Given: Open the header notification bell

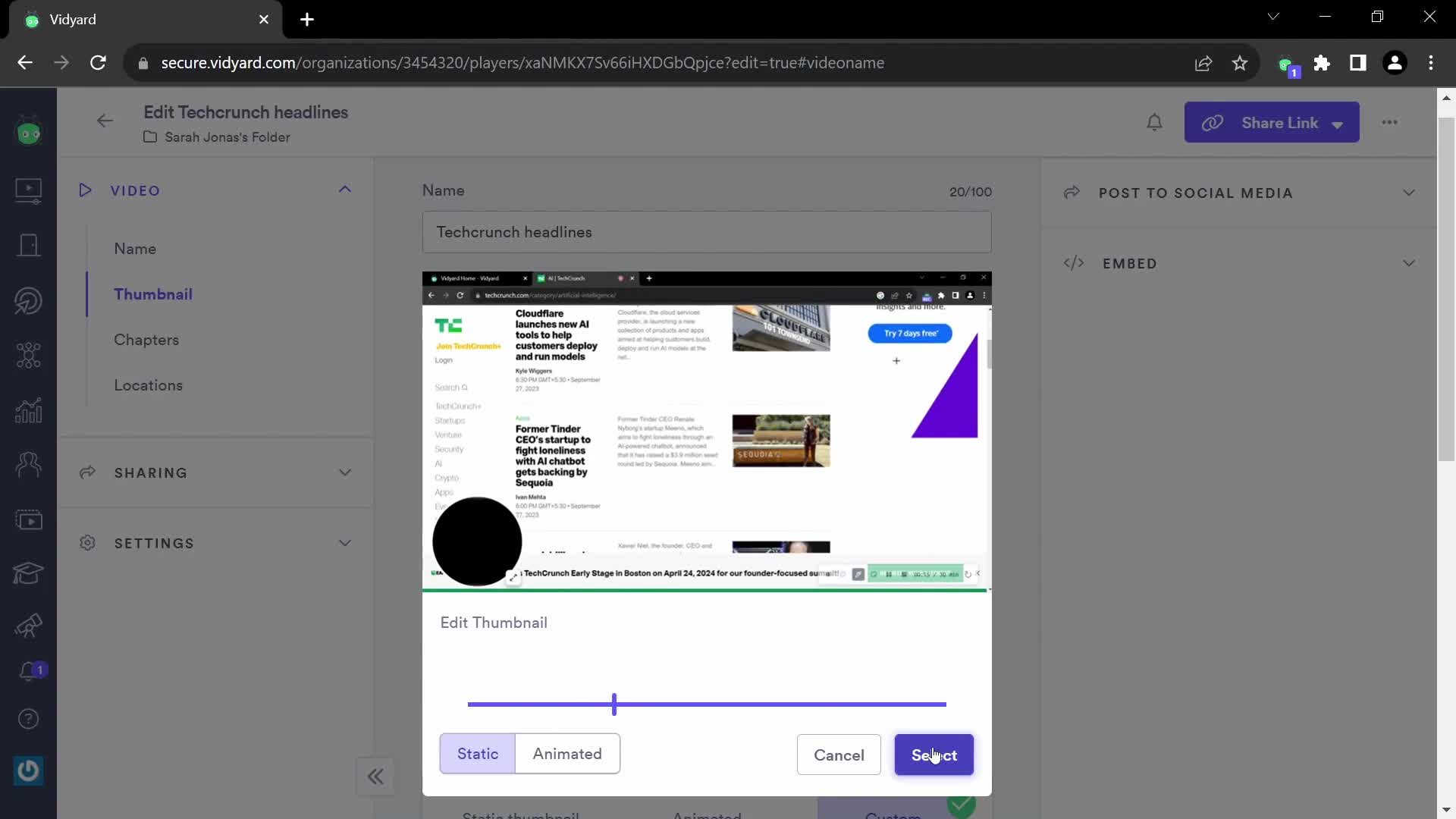Looking at the screenshot, I should (1154, 122).
